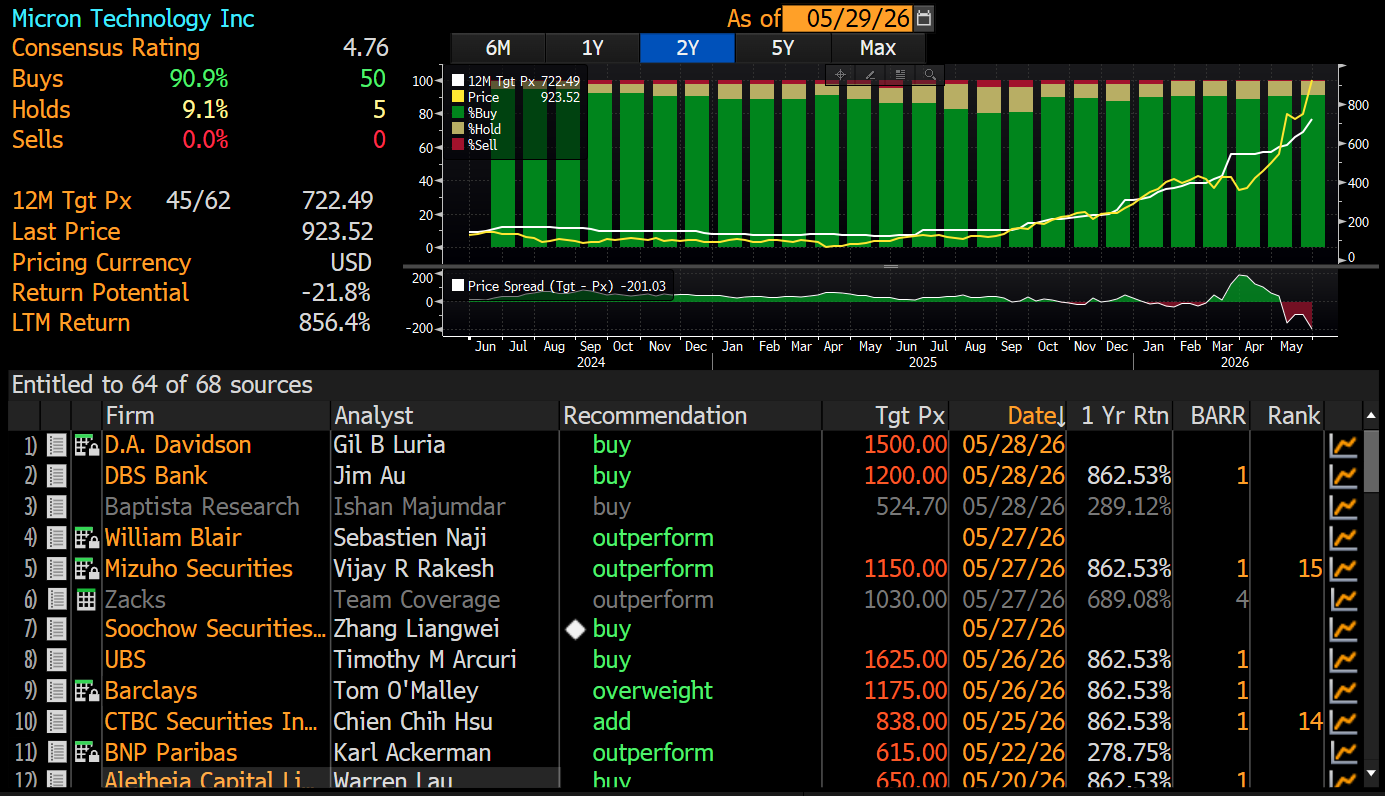The image size is (1385, 796).
Task: Open the report document icon for Baptista Research
Action: 57,507
